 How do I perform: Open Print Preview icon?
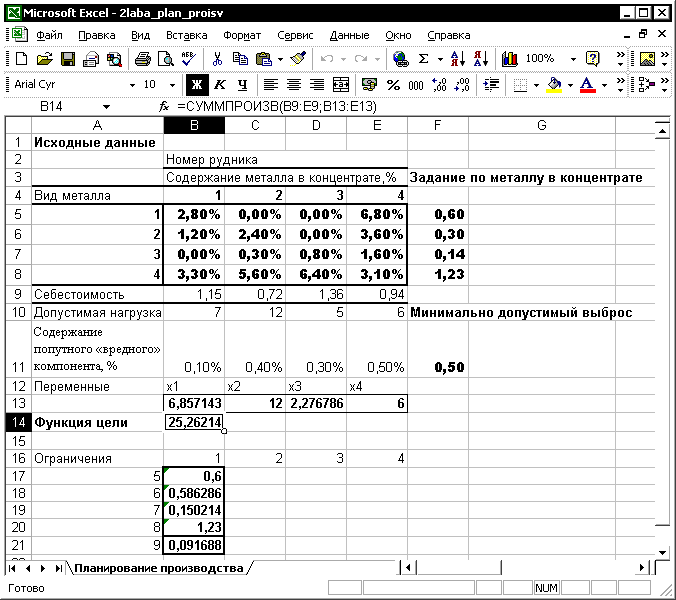(166, 59)
